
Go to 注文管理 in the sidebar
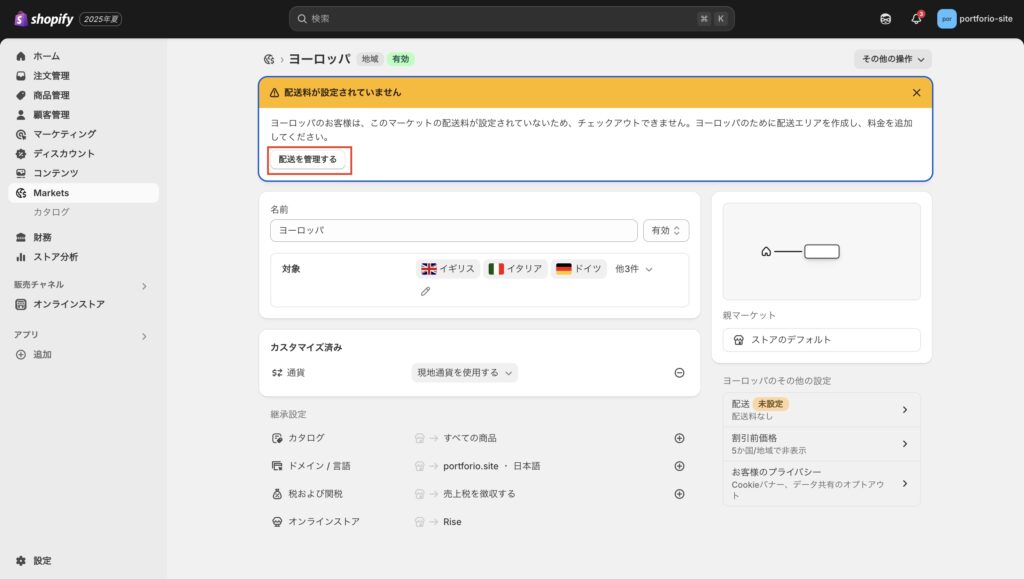point(51,76)
